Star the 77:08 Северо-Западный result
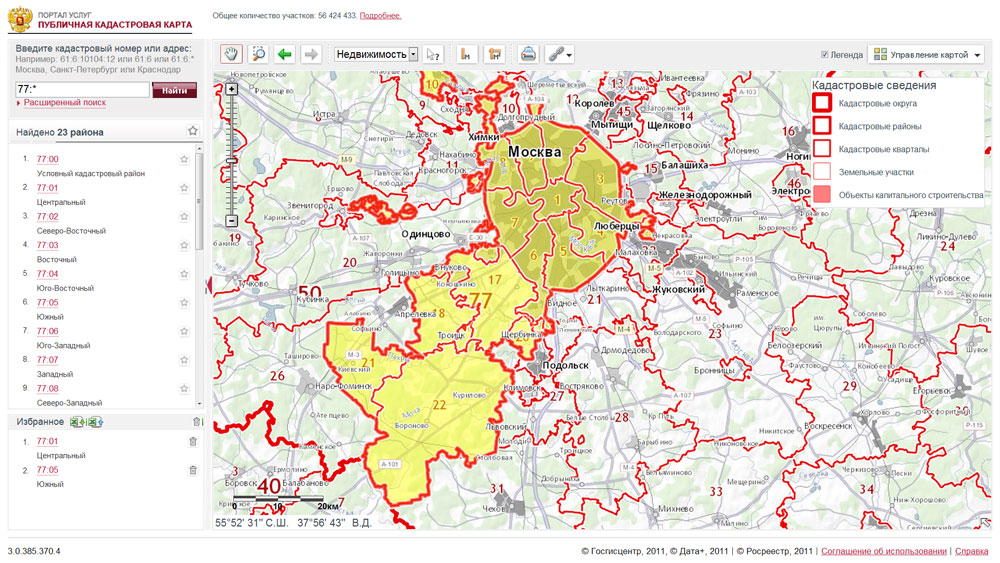The width and height of the screenshot is (1000, 563). [x=184, y=389]
